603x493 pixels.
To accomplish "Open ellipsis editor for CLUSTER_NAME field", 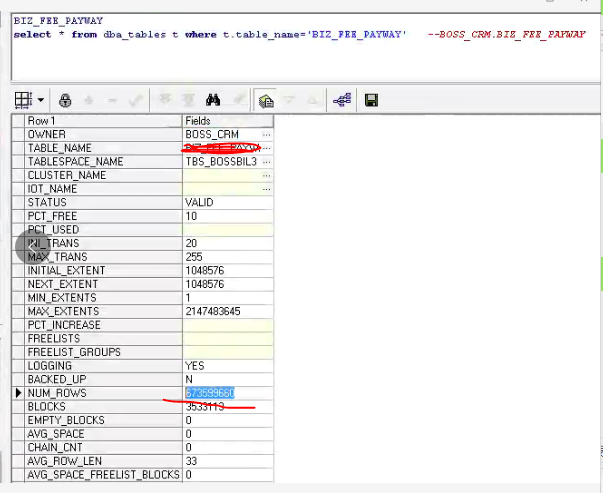I will click(266, 175).
